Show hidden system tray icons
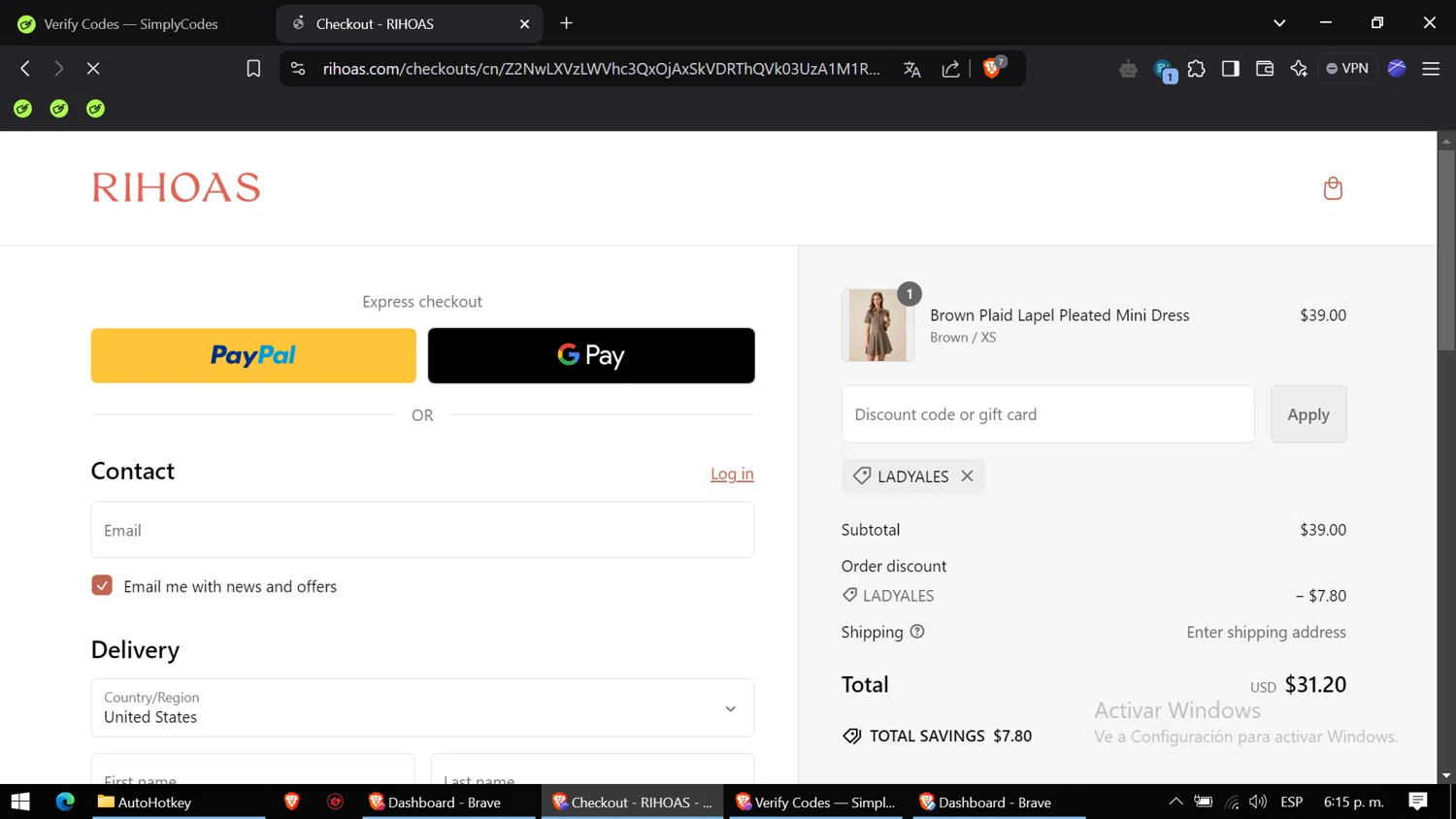1456x819 pixels. click(1175, 802)
